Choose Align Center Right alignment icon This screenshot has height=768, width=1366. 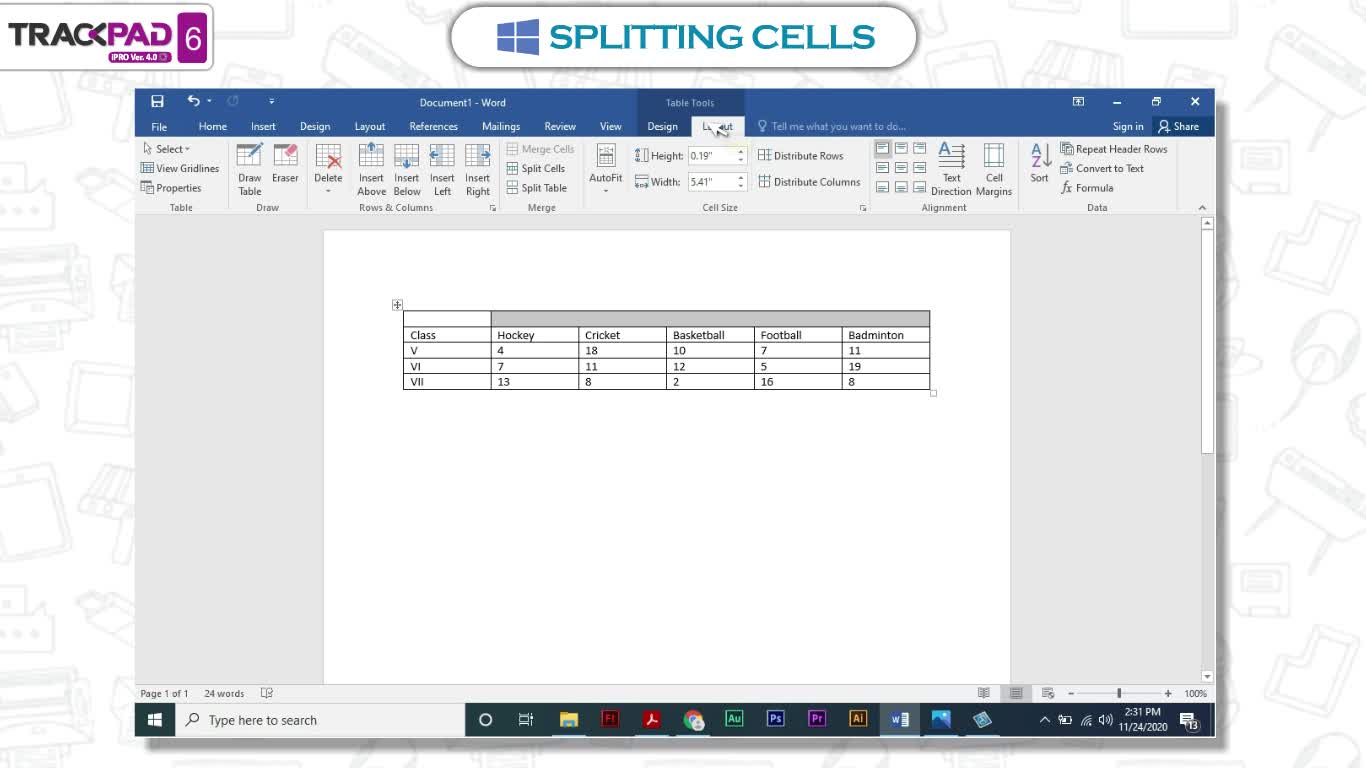coord(919,168)
